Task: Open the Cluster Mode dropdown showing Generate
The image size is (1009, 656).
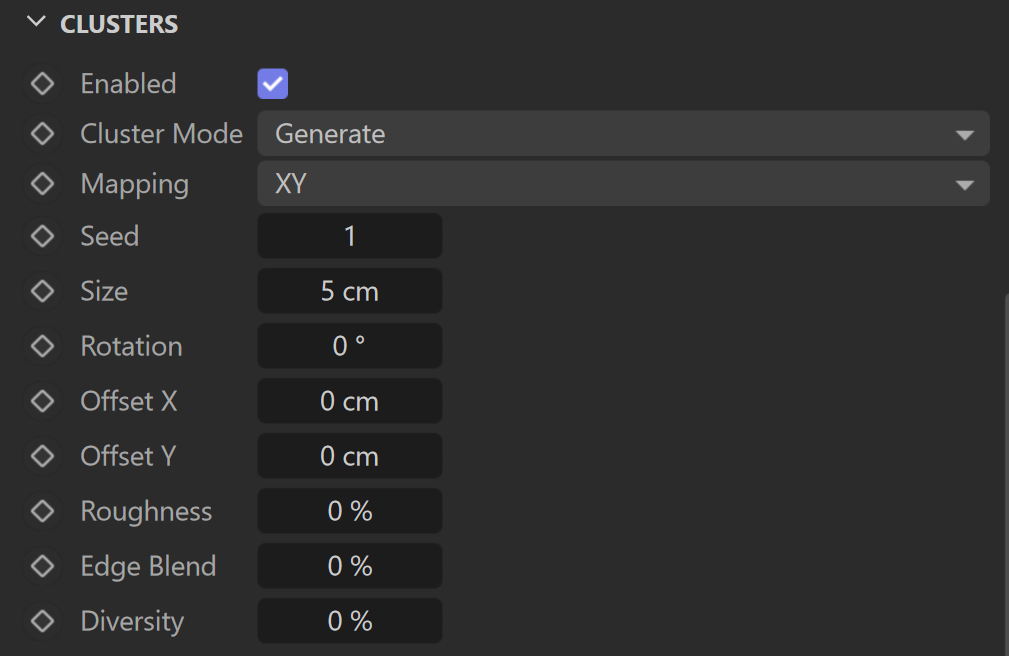Action: (x=623, y=134)
